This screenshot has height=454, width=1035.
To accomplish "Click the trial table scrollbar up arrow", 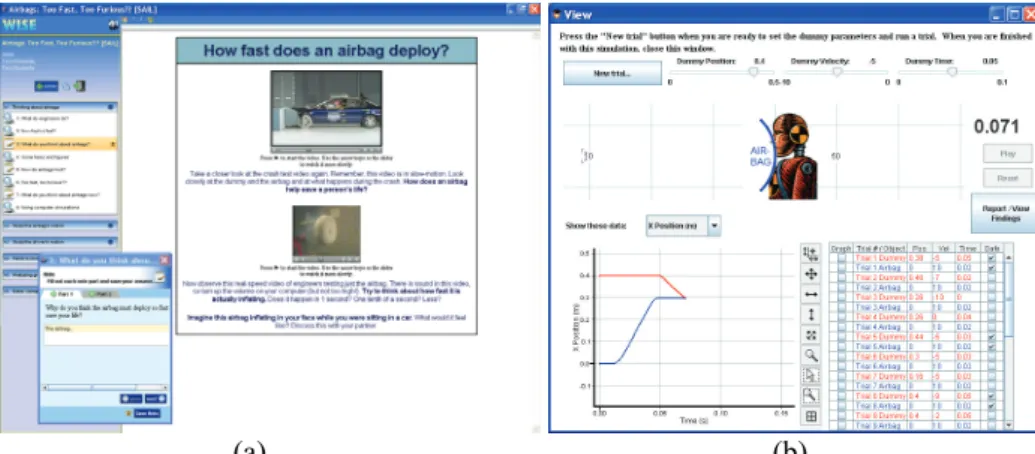I will point(1008,259).
